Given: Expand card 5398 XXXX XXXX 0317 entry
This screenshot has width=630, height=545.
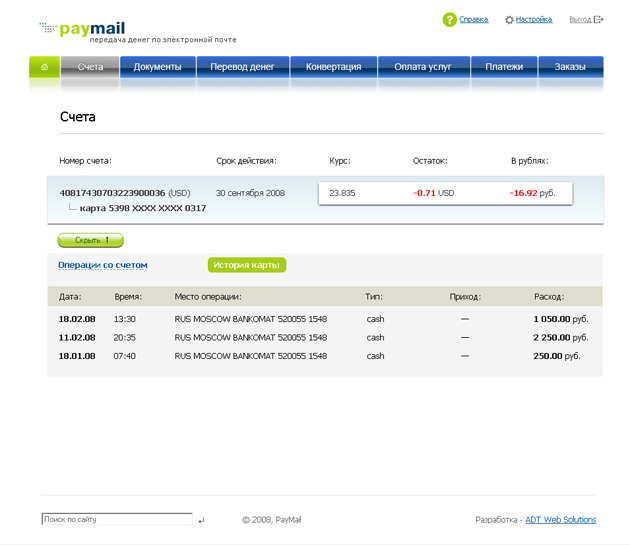Looking at the screenshot, I should pos(143,208).
